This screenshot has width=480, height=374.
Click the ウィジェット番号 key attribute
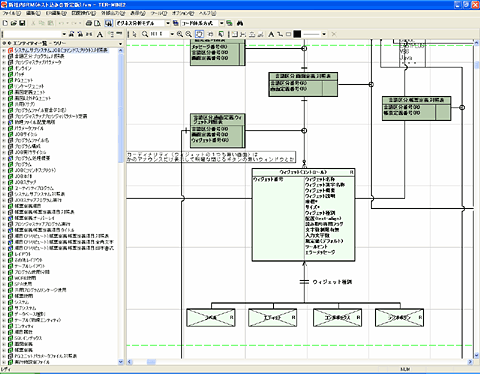tap(268, 179)
